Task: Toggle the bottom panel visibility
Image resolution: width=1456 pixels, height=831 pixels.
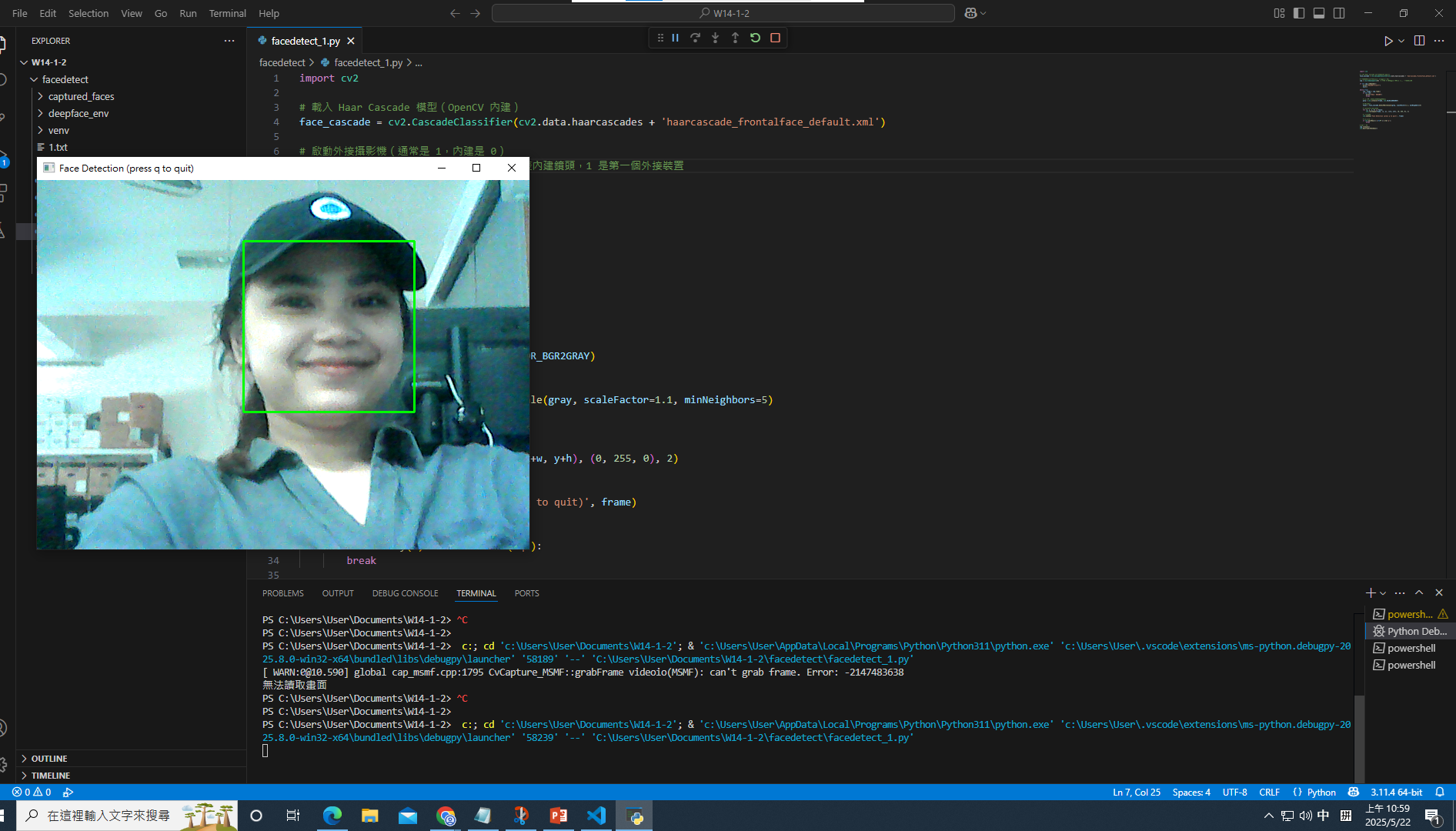Action: point(1319,13)
